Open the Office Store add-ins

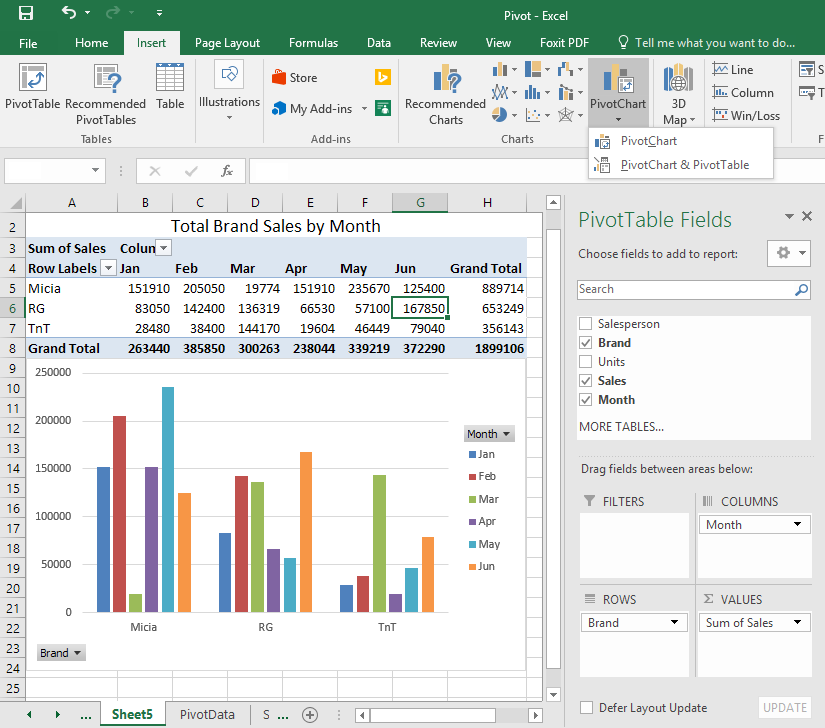(x=295, y=78)
